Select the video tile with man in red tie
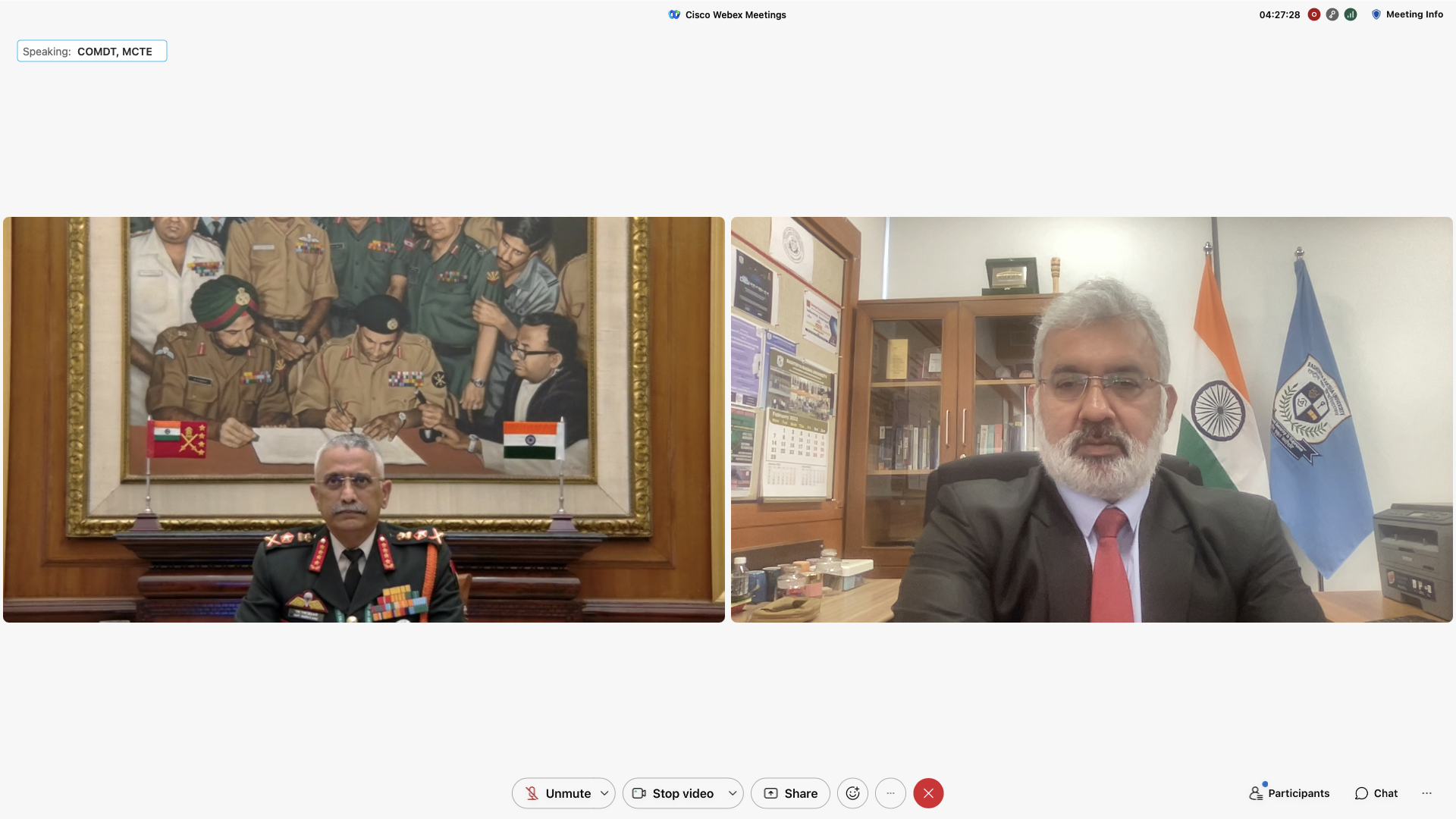The image size is (1456, 819). coord(1092,419)
